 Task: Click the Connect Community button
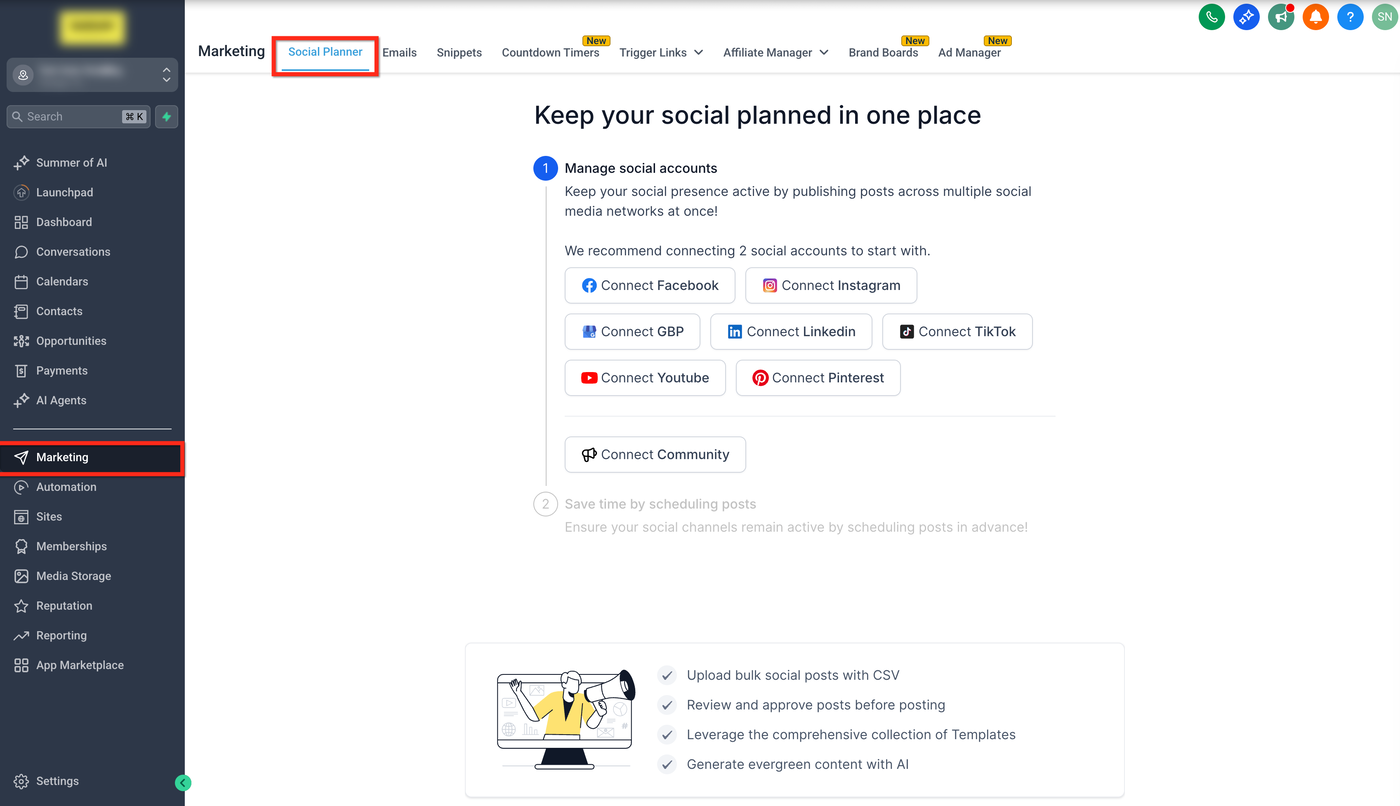tap(655, 455)
